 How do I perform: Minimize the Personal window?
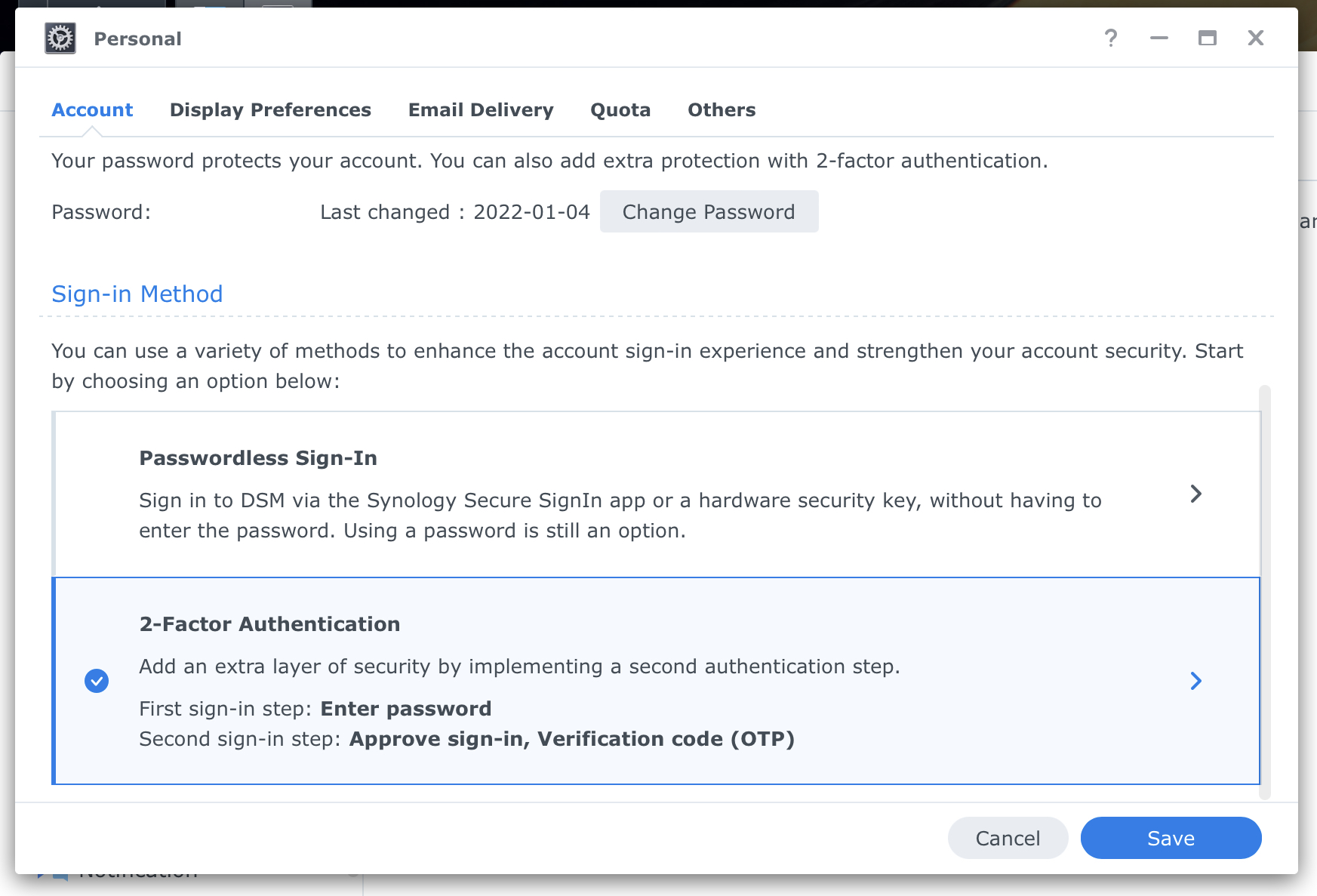tap(1159, 38)
